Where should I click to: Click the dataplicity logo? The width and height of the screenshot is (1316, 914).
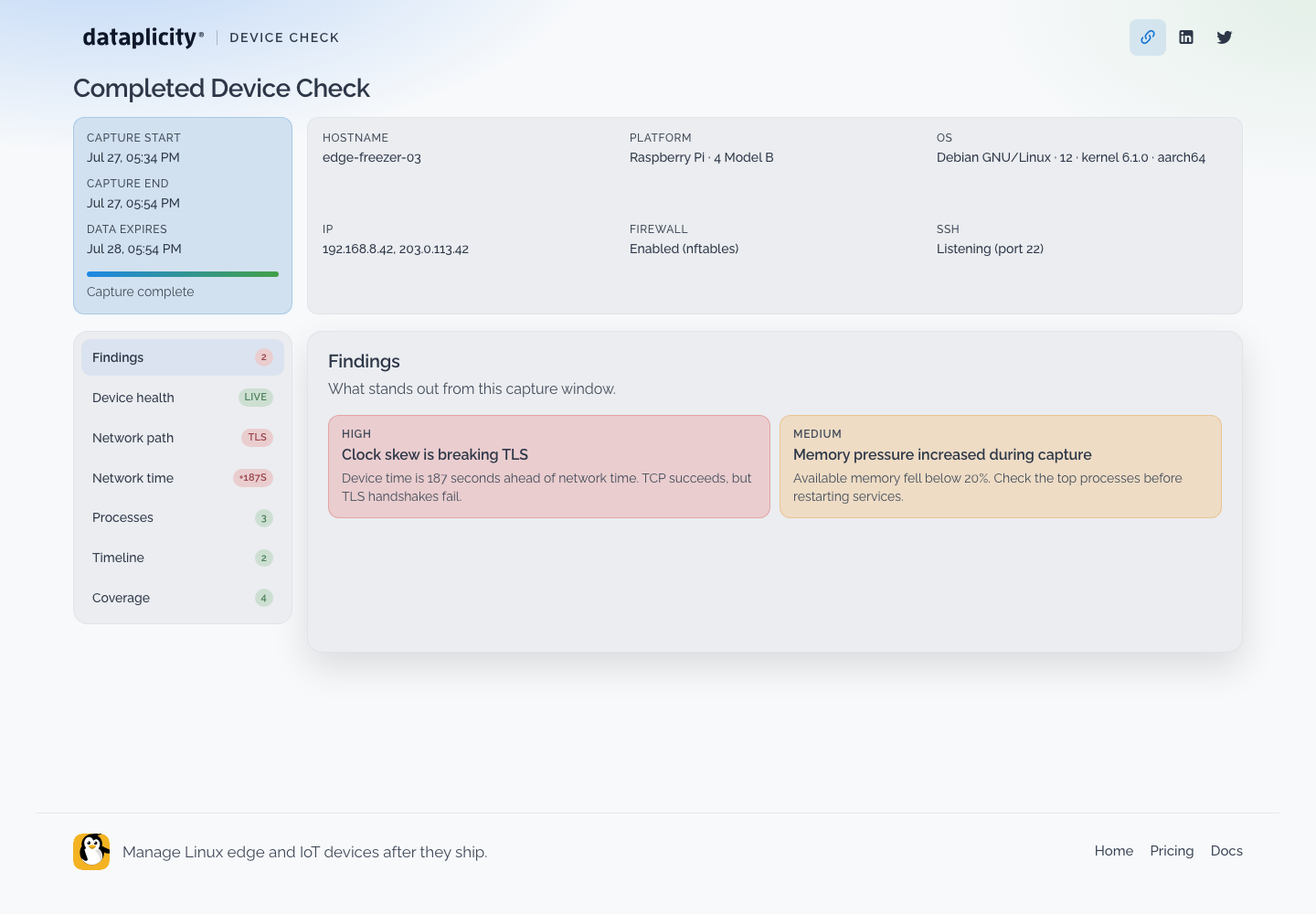143,37
